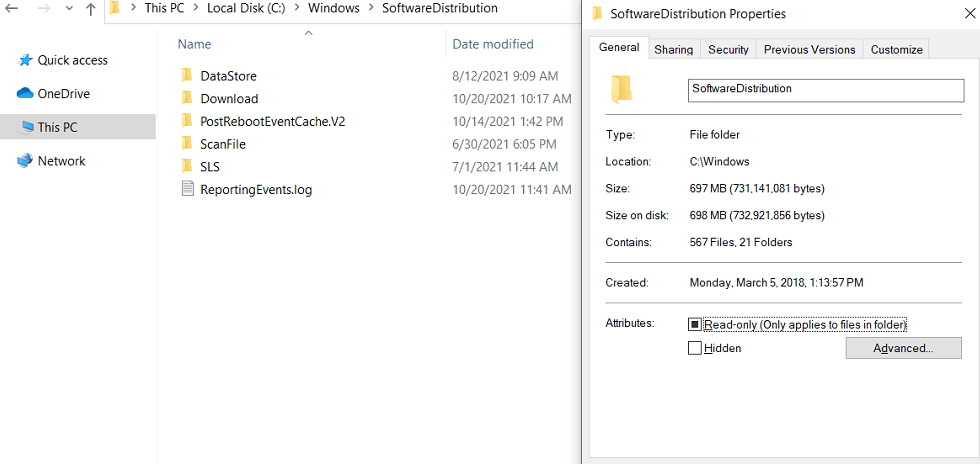Image resolution: width=980 pixels, height=464 pixels.
Task: Click the Quick access star icon
Action: pyautogui.click(x=25, y=60)
